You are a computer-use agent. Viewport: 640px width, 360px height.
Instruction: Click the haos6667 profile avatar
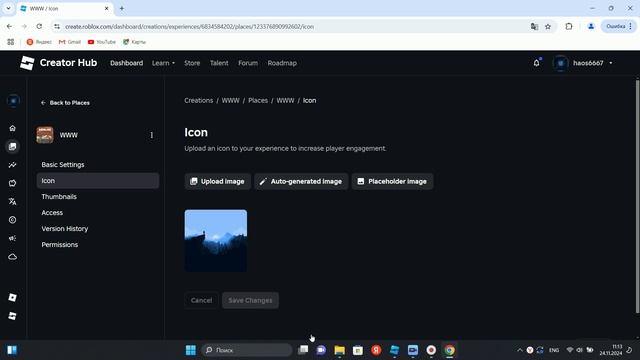[560, 63]
